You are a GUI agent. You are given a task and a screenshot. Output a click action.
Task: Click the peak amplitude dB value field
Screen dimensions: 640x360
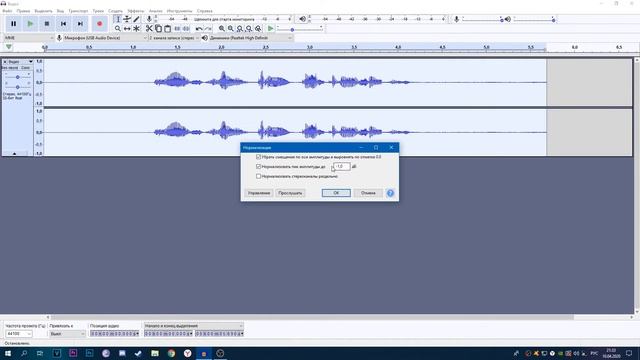pos(342,167)
